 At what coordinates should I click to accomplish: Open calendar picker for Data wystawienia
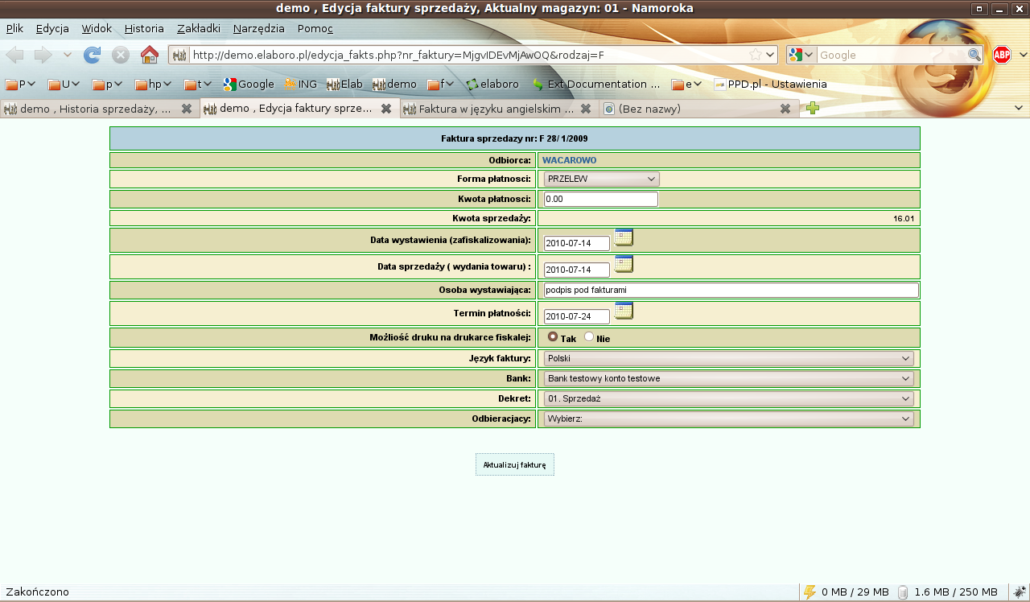tap(624, 238)
